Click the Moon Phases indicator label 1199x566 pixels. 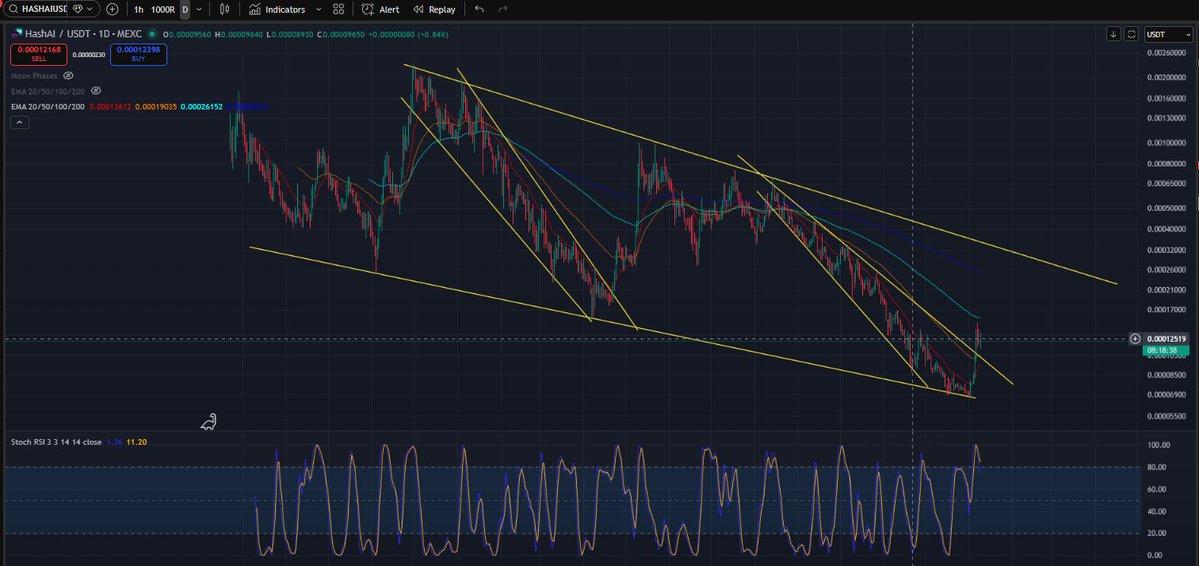pyautogui.click(x=34, y=76)
